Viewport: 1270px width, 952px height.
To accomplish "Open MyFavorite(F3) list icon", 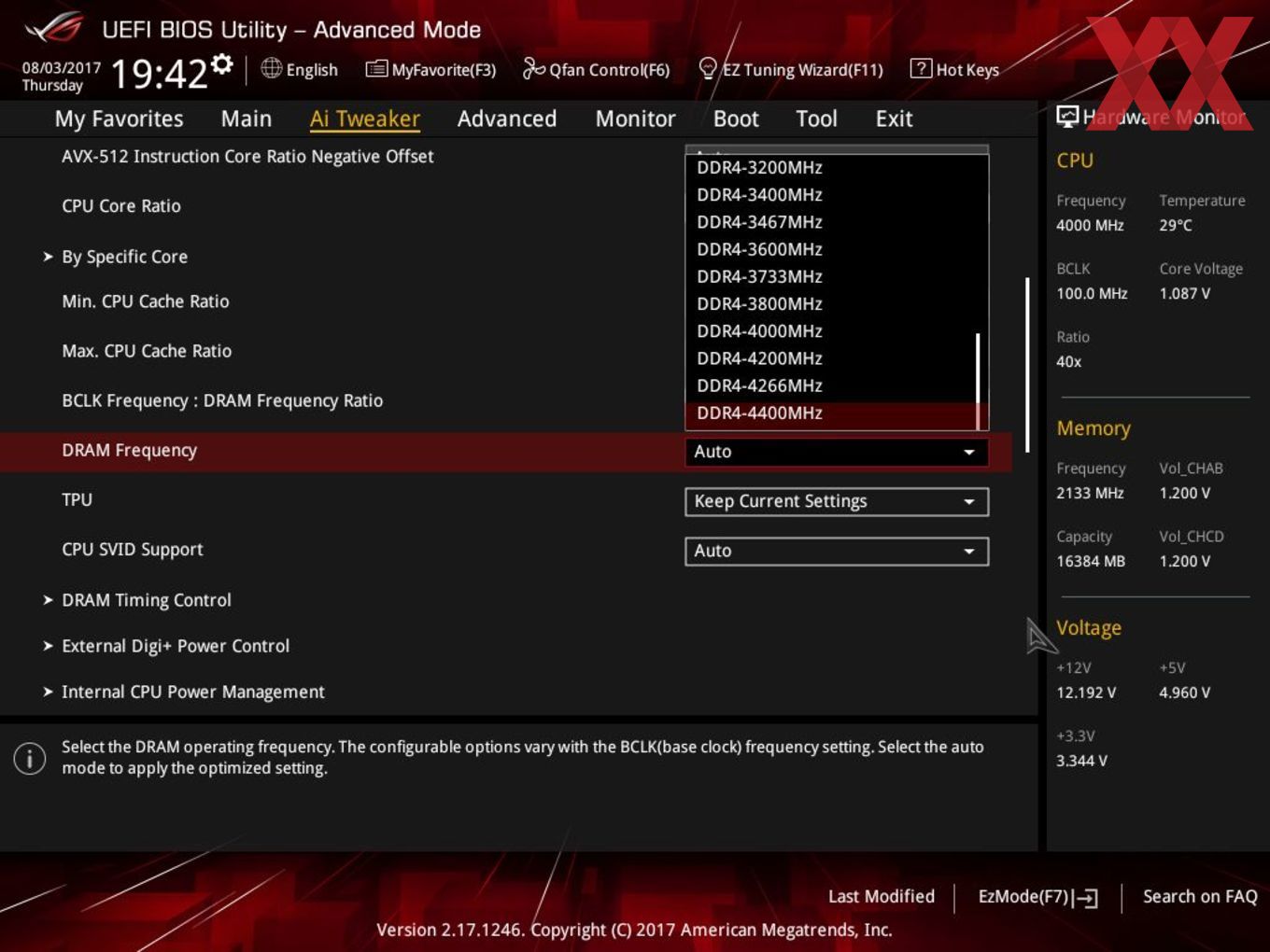I will tap(376, 69).
